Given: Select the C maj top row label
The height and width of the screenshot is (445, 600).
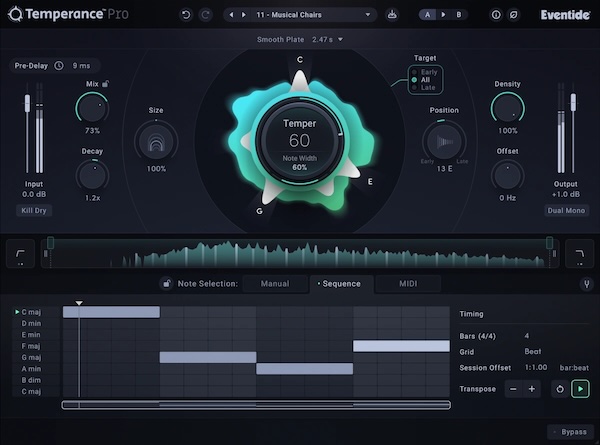Looking at the screenshot, I should tap(31, 312).
